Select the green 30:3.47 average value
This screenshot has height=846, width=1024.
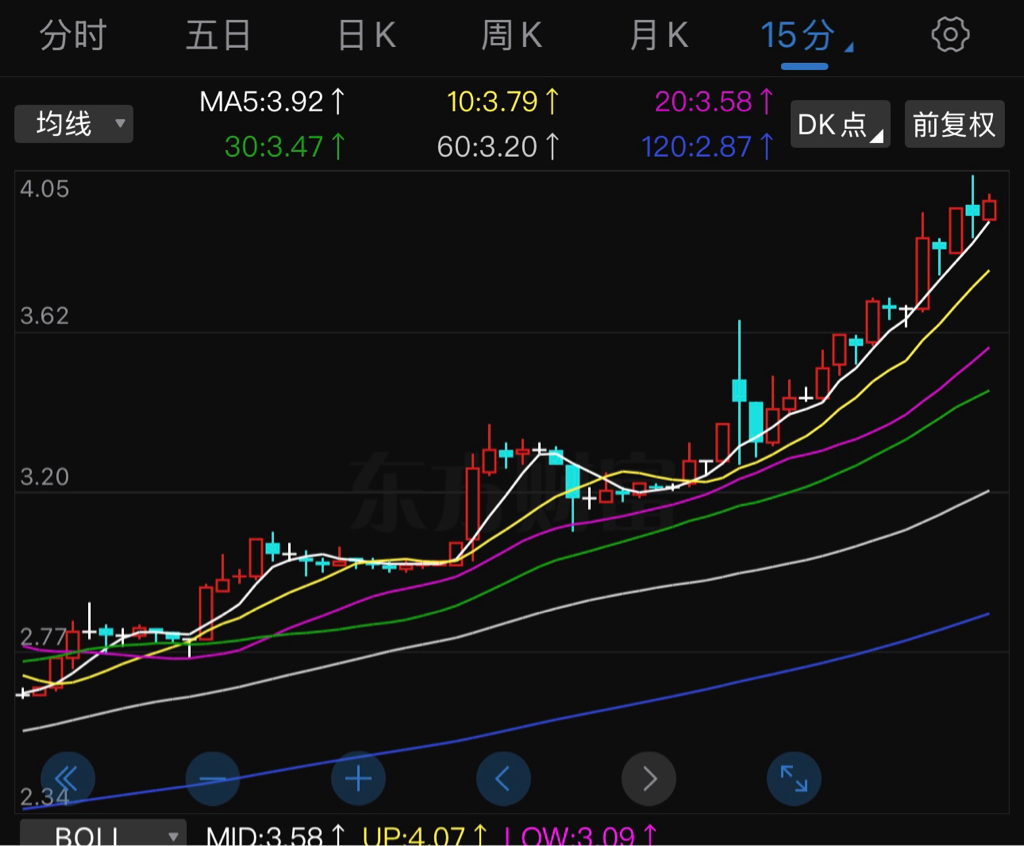285,147
